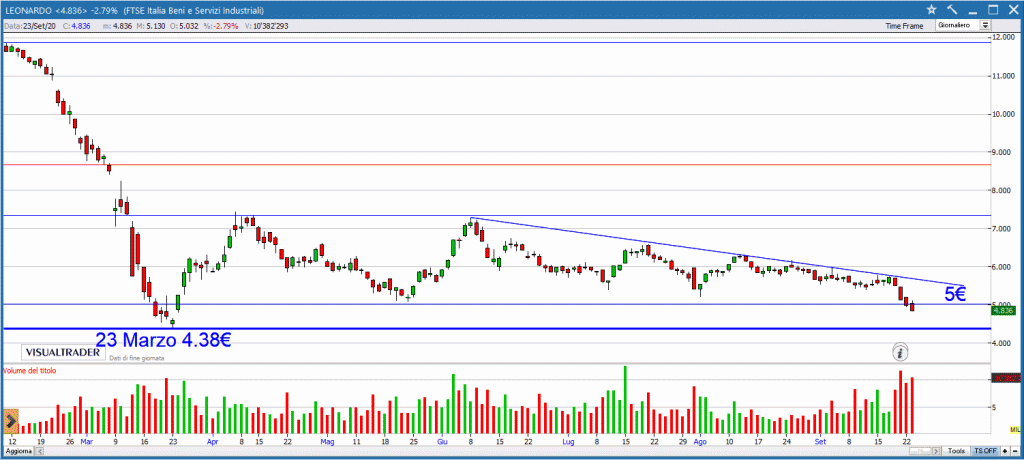This screenshot has height=460, width=1024.
Task: Click the 12.000 price axis label
Action: (1002, 38)
